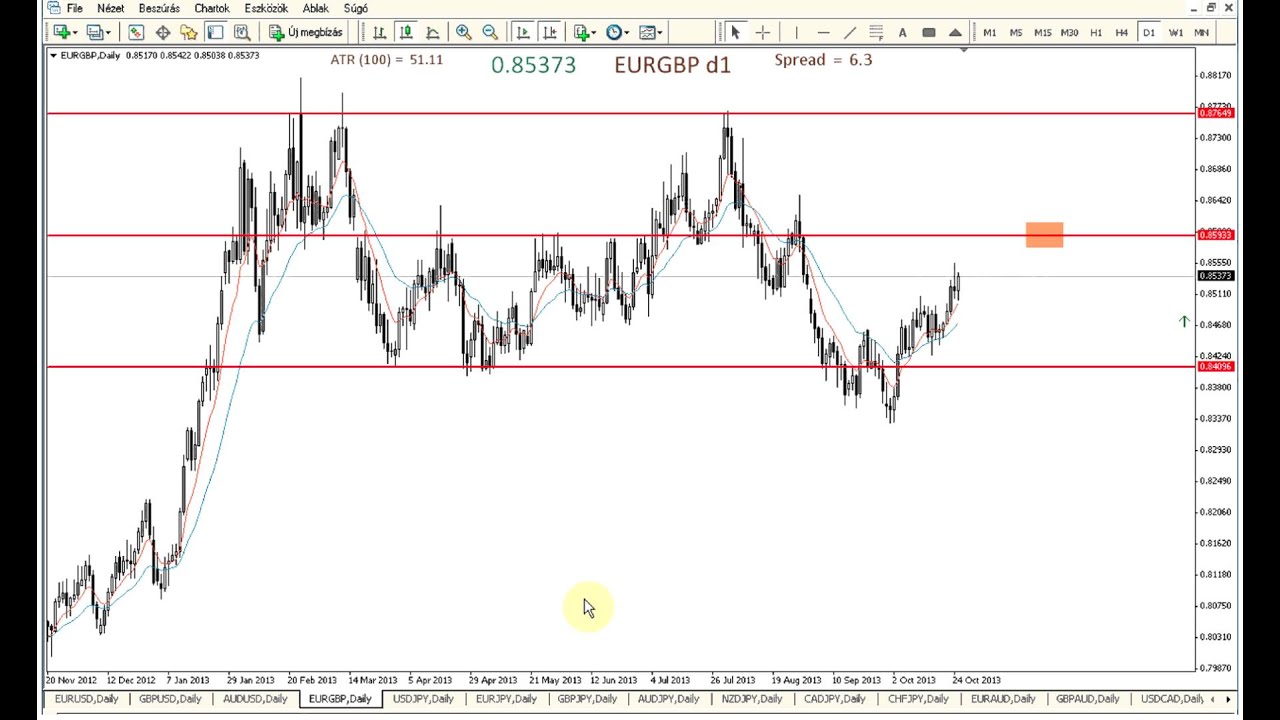Switch to the GBPUSD,Daily chart tab
This screenshot has height=720, width=1280.
[x=170, y=699]
